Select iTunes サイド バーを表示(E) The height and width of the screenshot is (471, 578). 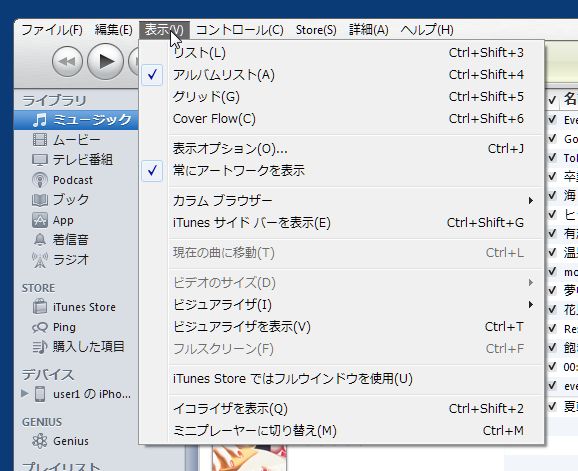341,223
